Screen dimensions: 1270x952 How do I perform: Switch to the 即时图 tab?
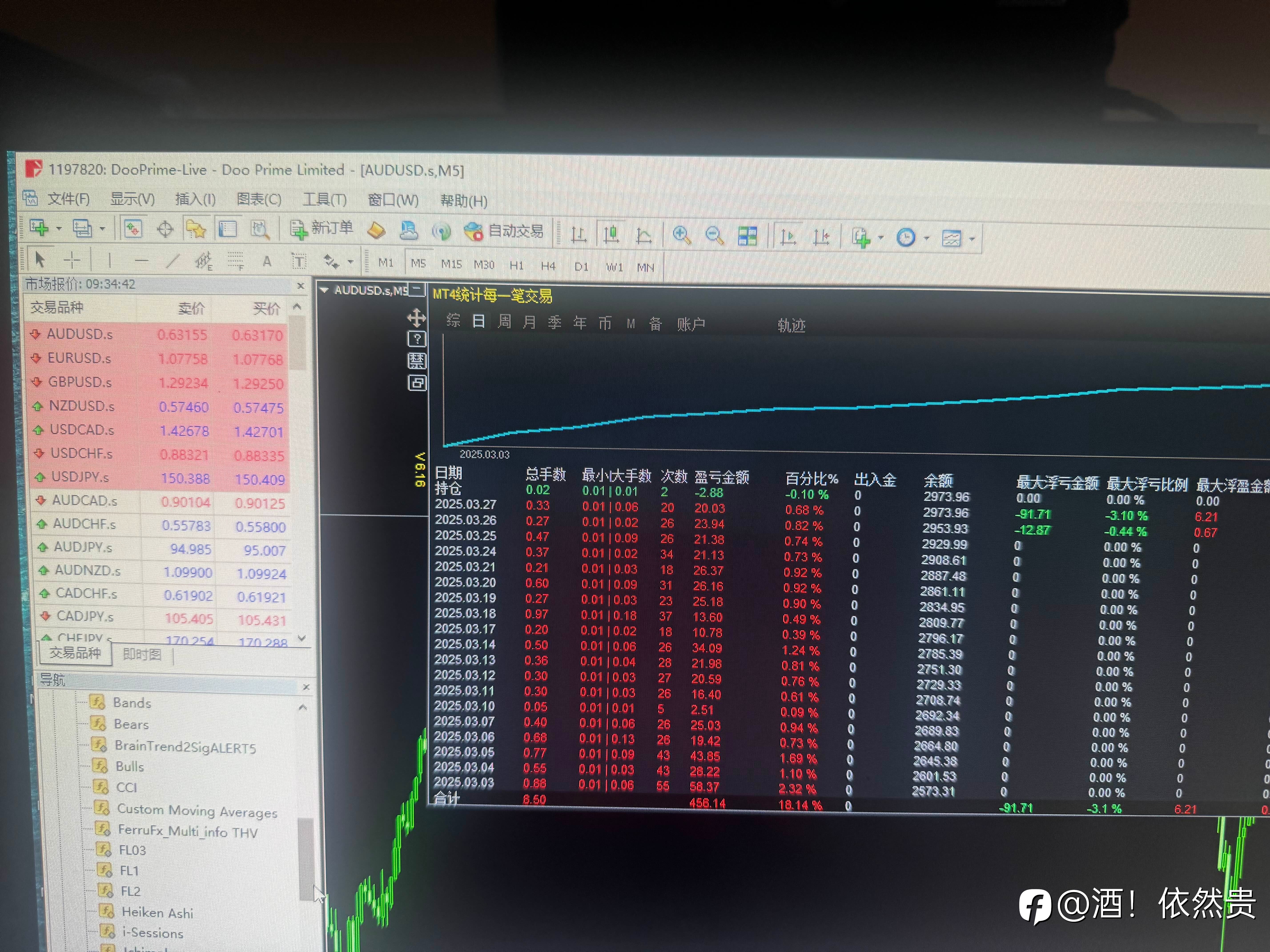pyautogui.click(x=142, y=655)
